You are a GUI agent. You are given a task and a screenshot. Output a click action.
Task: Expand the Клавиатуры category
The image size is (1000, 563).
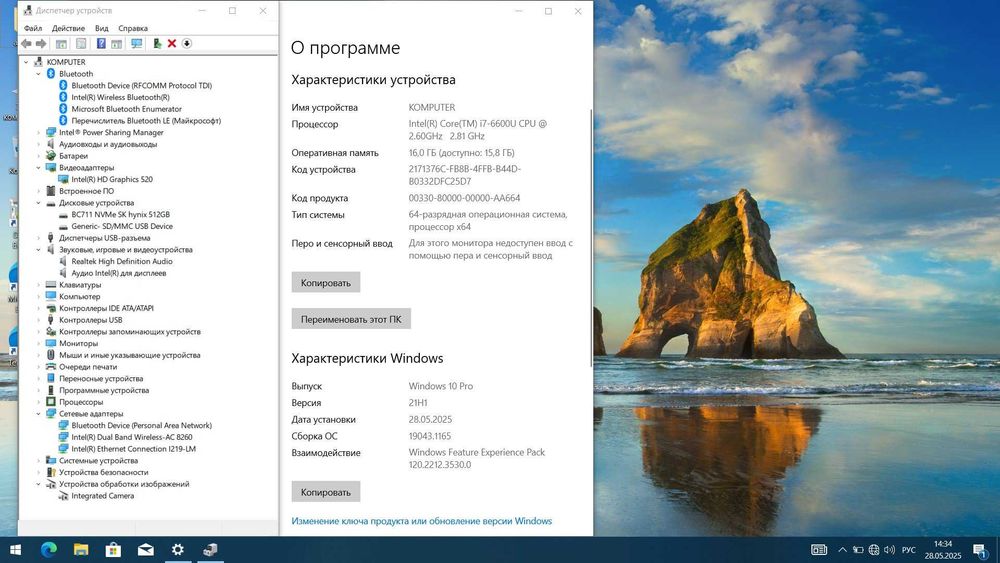click(38, 285)
